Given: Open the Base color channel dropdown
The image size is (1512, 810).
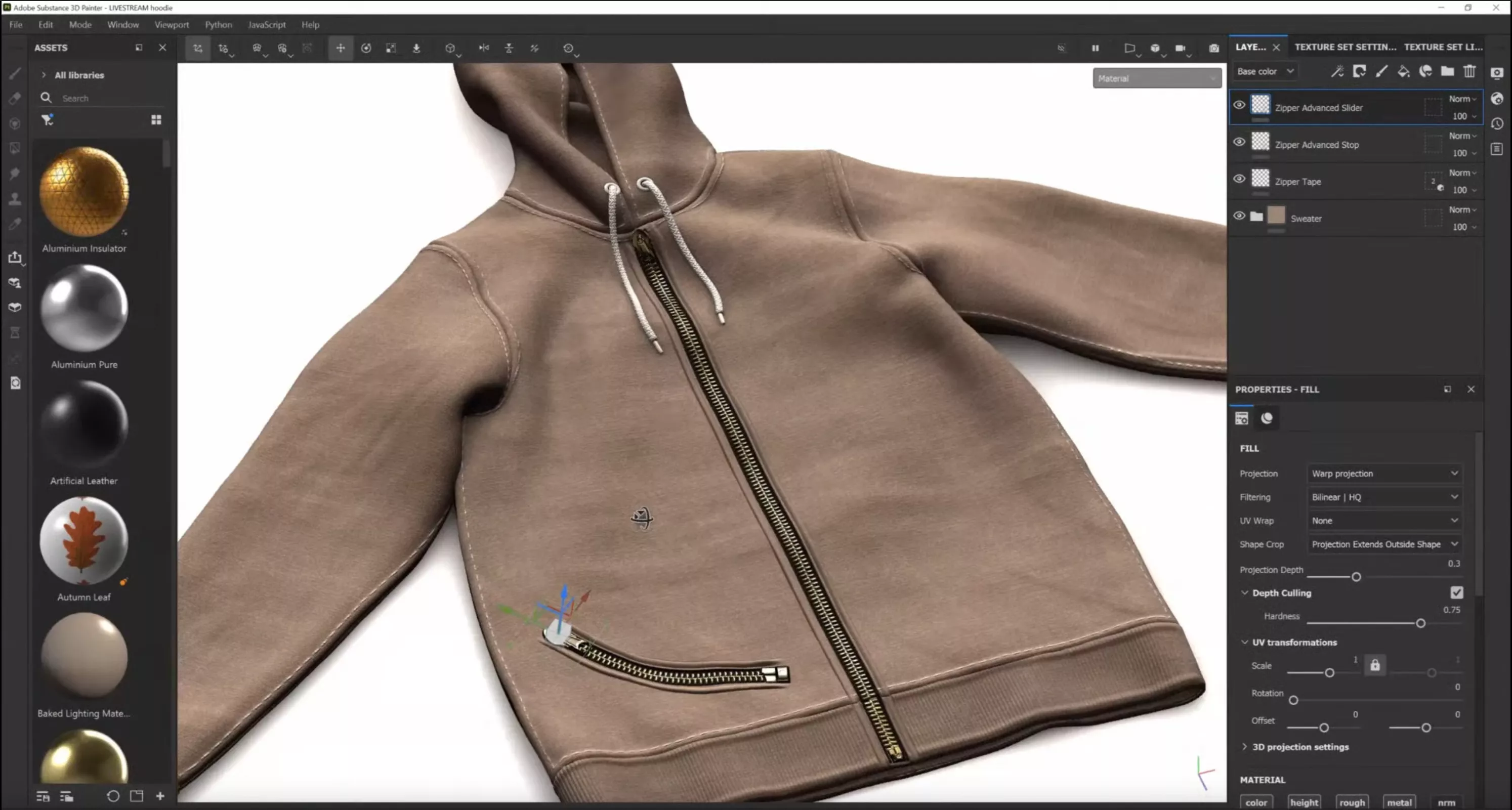Looking at the screenshot, I should pyautogui.click(x=1265, y=72).
